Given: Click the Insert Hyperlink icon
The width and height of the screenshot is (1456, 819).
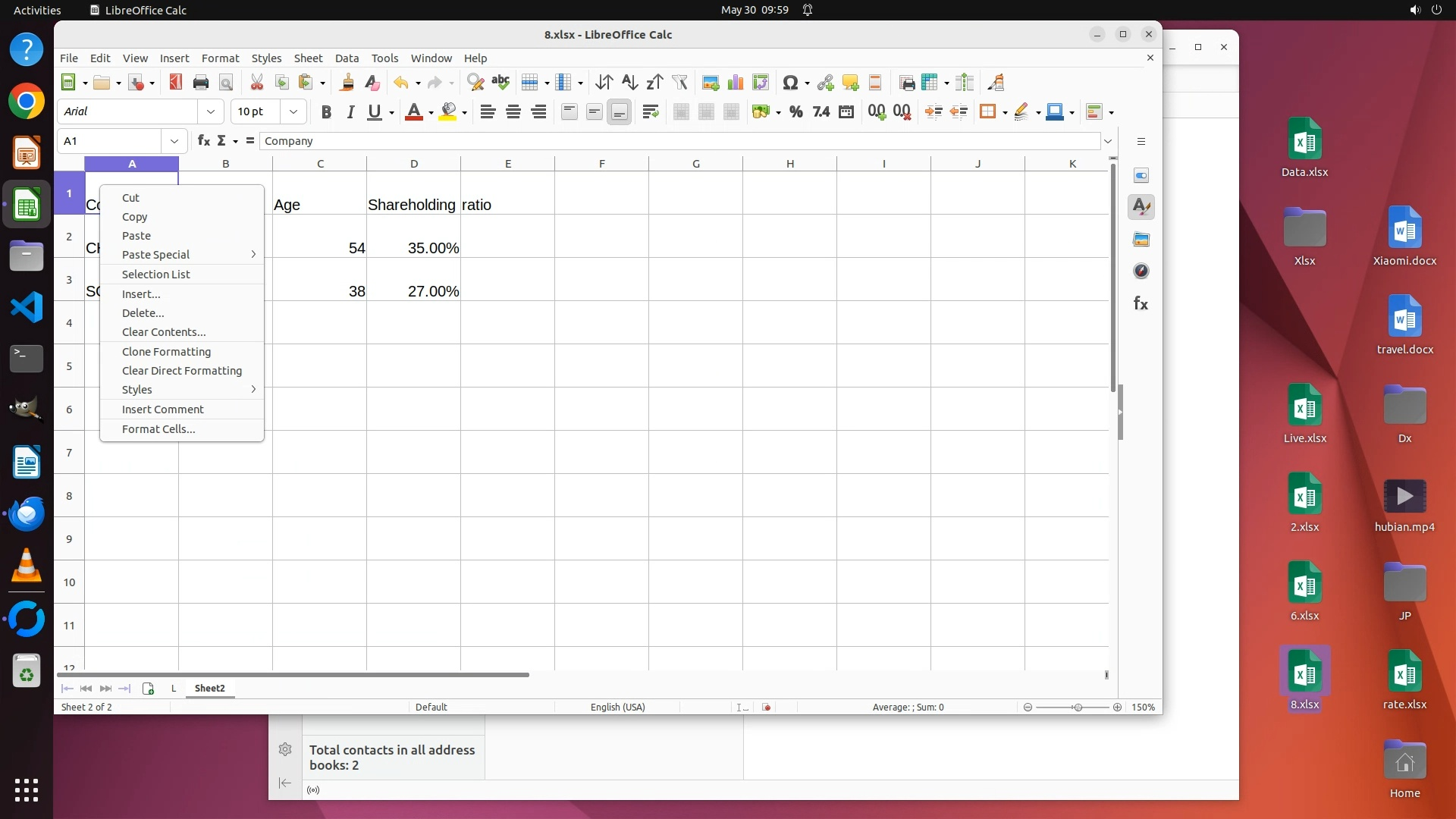Looking at the screenshot, I should tap(825, 83).
